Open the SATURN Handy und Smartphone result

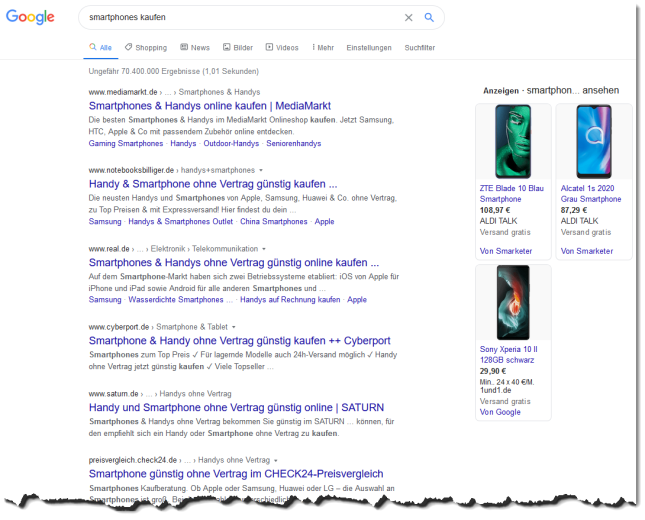pyautogui.click(x=236, y=407)
